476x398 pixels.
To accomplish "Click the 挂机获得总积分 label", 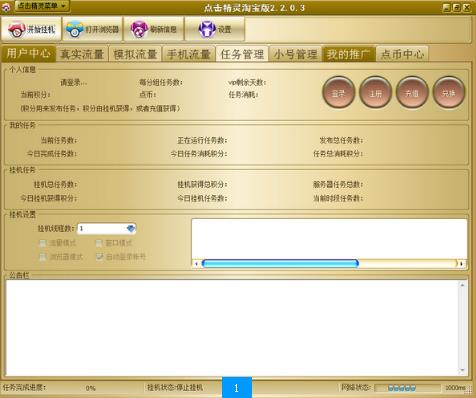I will (x=202, y=184).
